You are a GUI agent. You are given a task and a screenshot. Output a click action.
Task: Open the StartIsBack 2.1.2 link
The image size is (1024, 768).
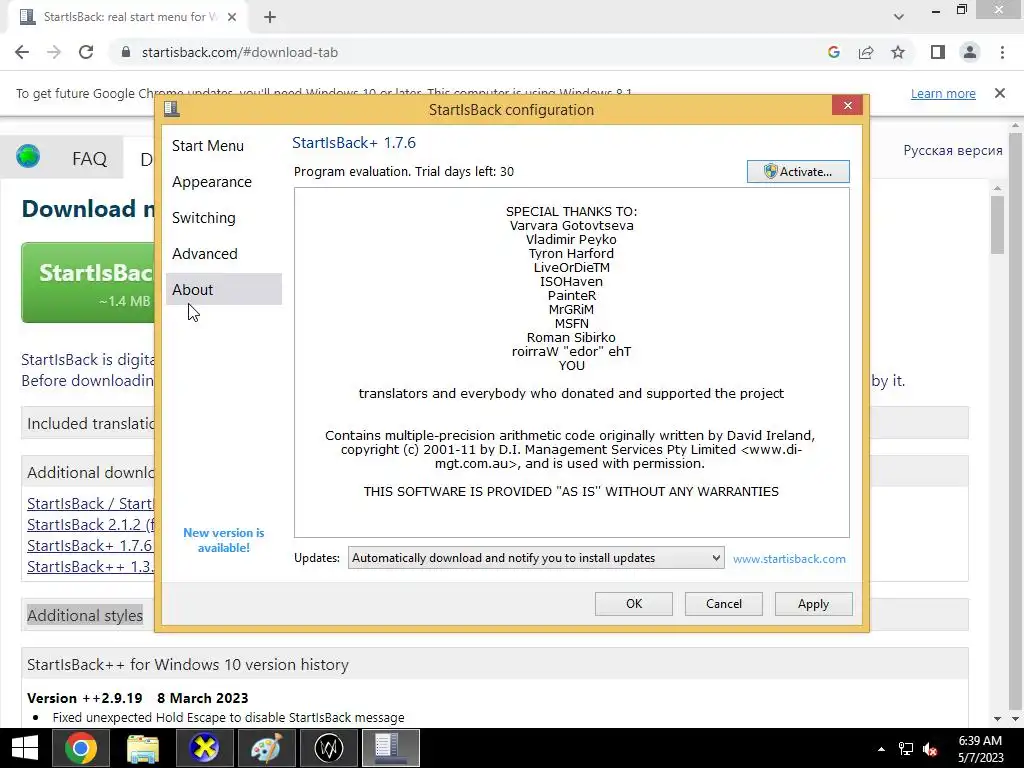coord(91,524)
